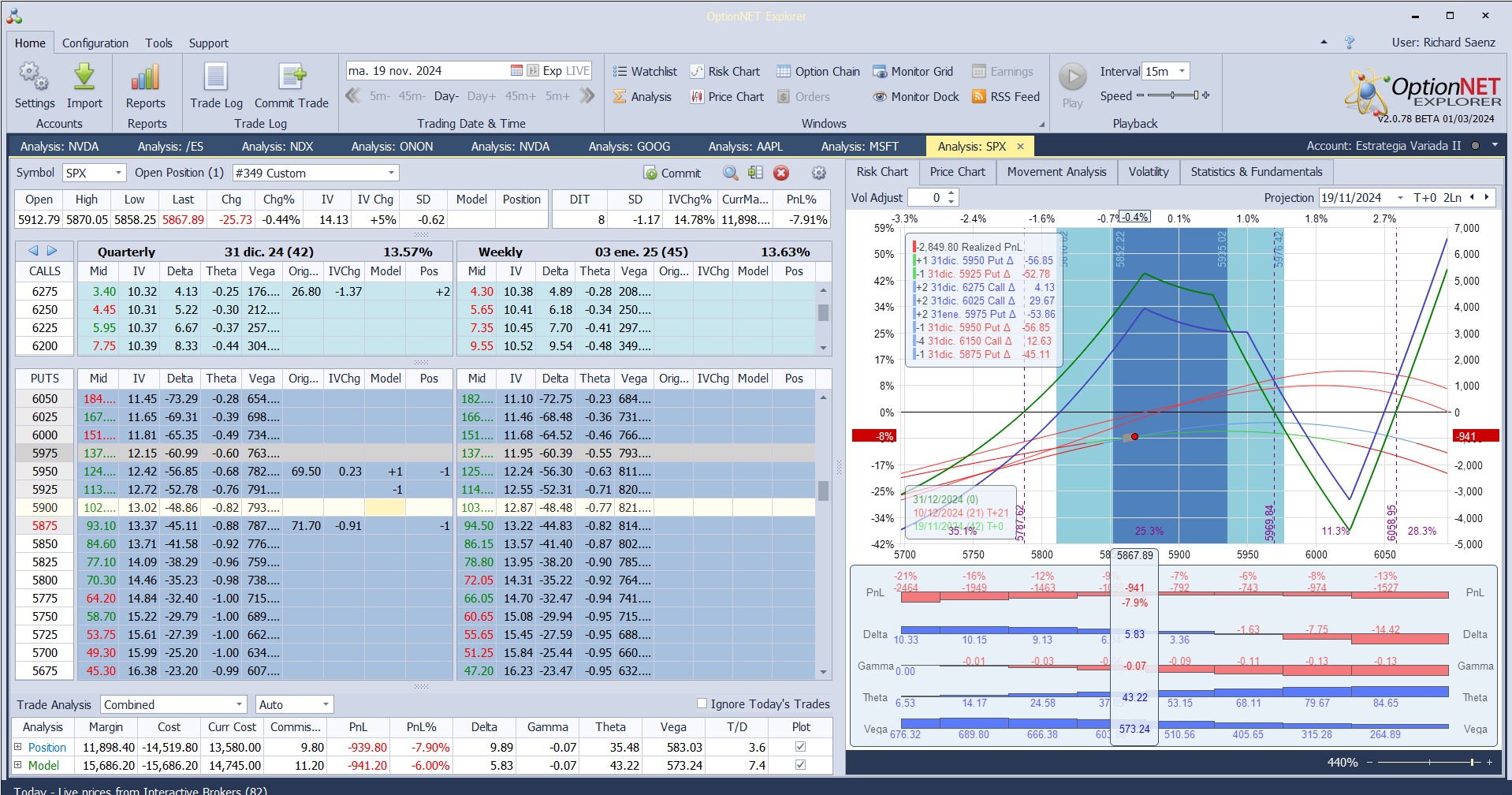Viewport: 1512px width, 795px height.
Task: Open the Option Chain window
Action: tap(818, 72)
